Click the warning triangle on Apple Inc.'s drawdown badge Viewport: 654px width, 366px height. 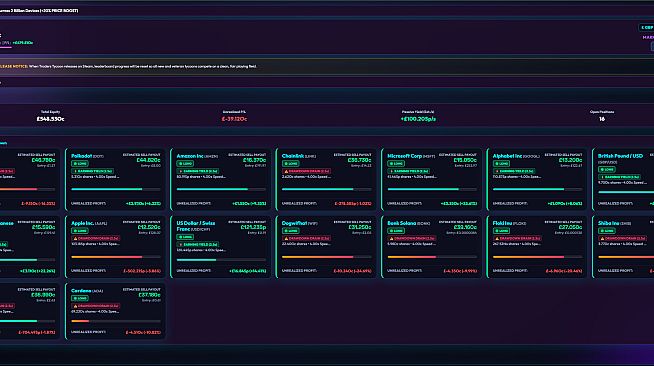(75, 238)
